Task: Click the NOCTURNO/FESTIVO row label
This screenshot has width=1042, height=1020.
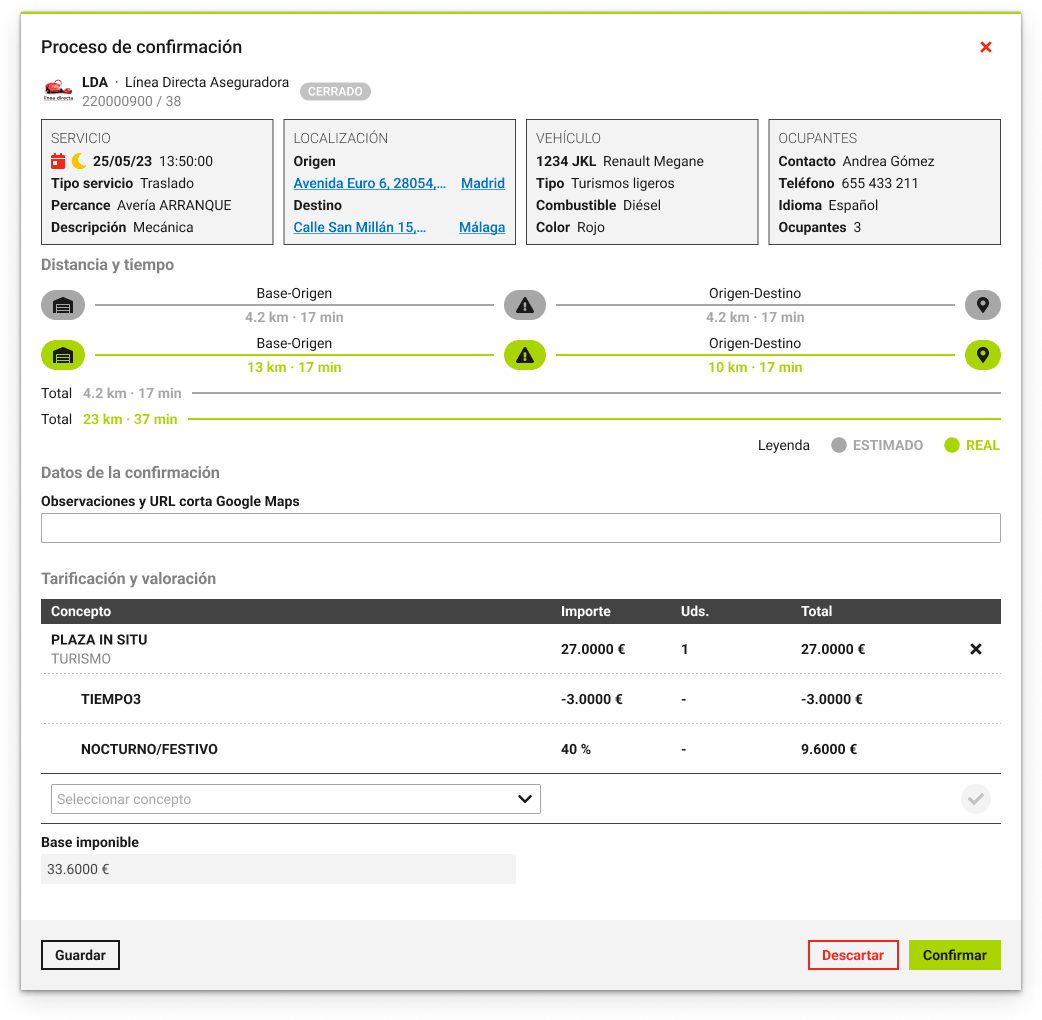Action: point(150,749)
